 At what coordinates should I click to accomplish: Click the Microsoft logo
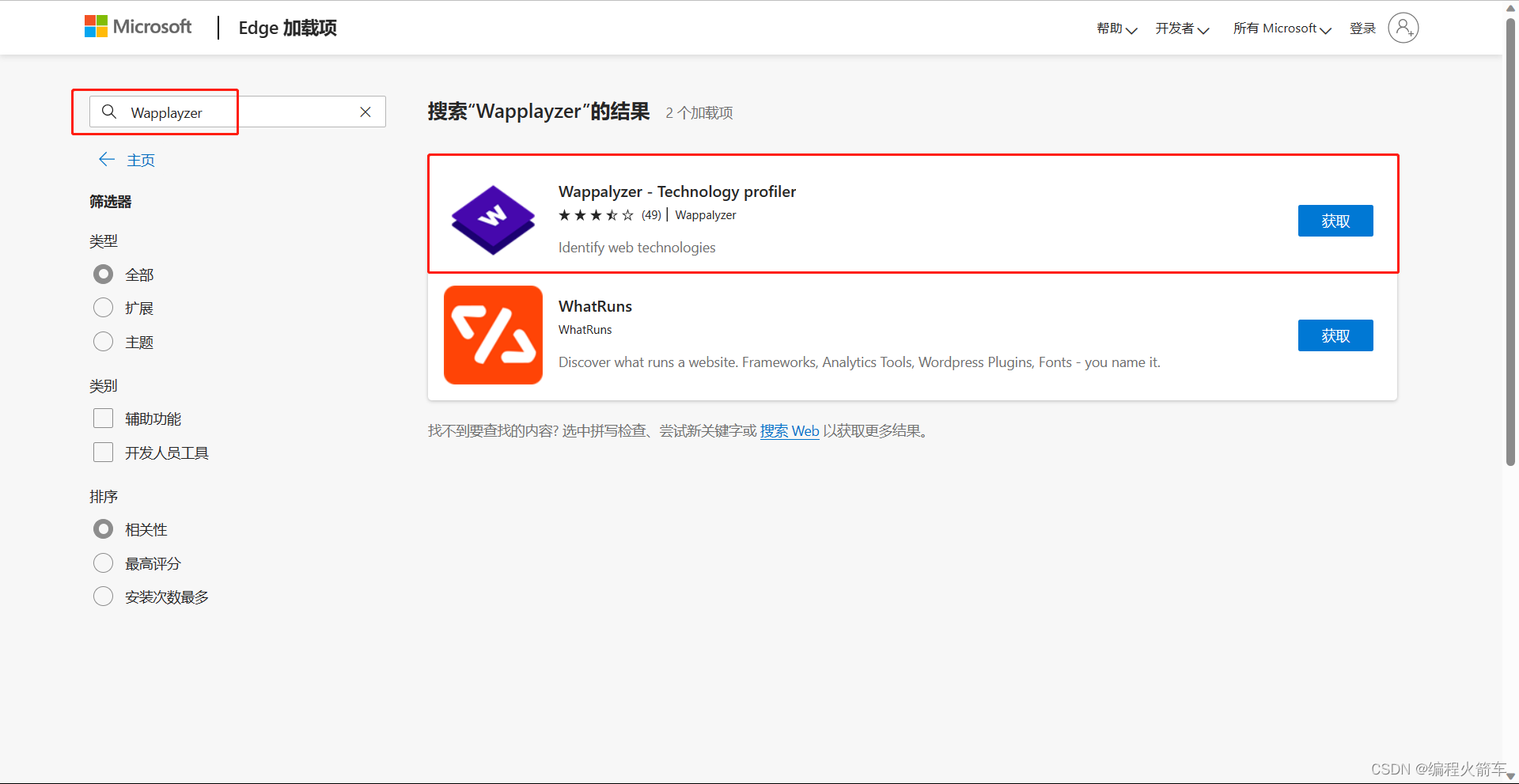(x=138, y=27)
